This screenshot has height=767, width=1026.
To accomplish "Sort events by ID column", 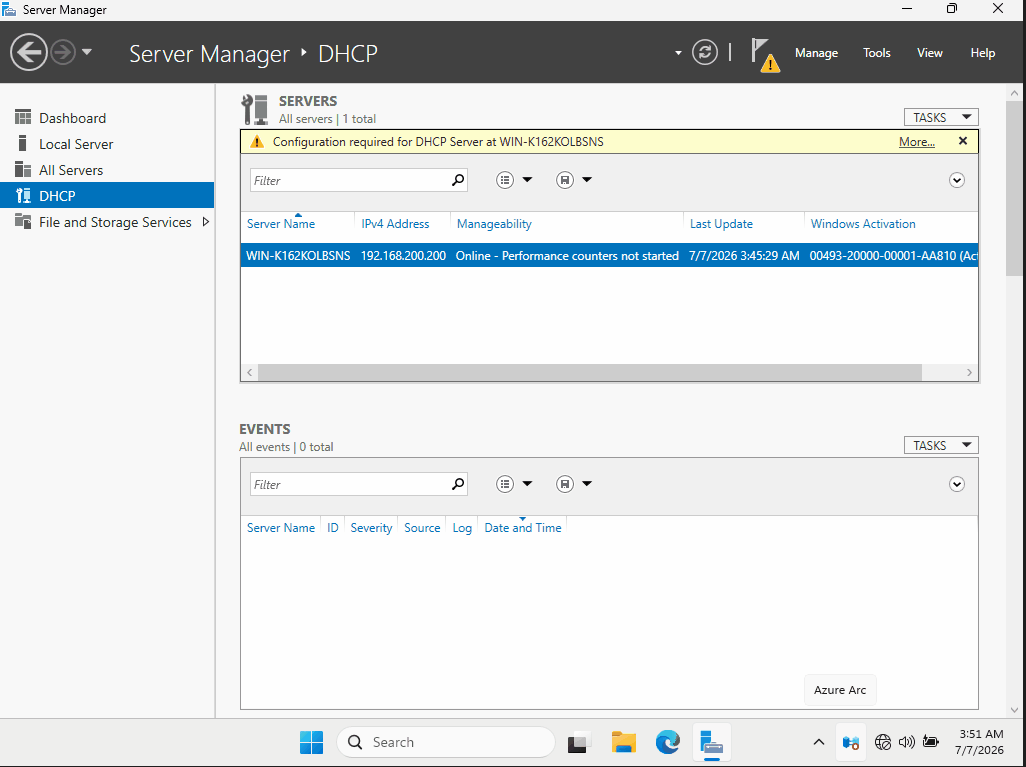I will (x=332, y=528).
